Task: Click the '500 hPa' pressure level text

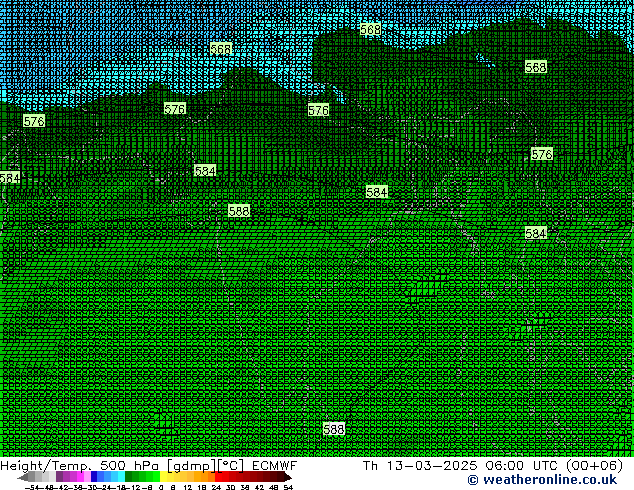Action: [x=129, y=466]
